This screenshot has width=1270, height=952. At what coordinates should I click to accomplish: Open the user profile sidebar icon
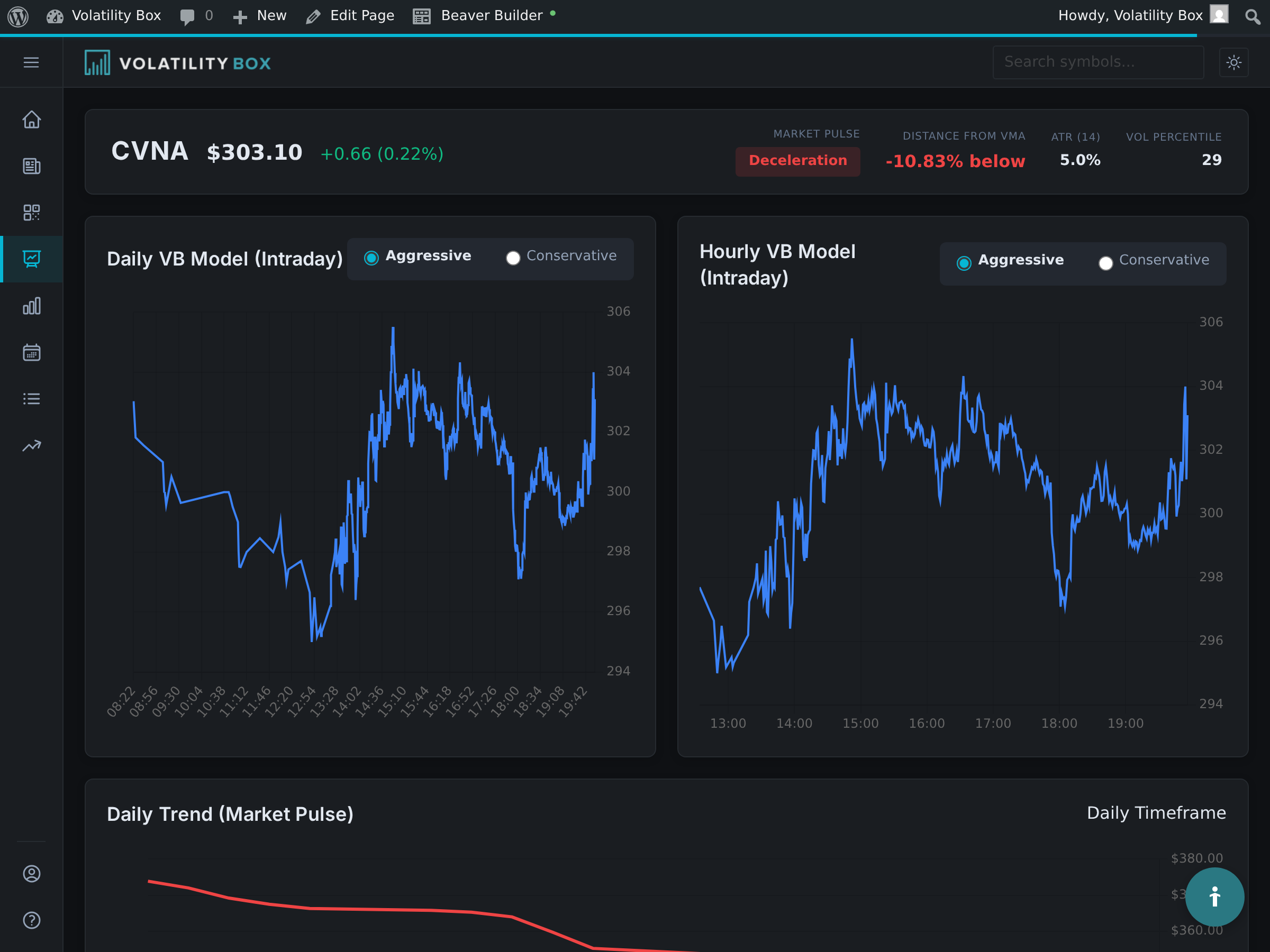32,873
